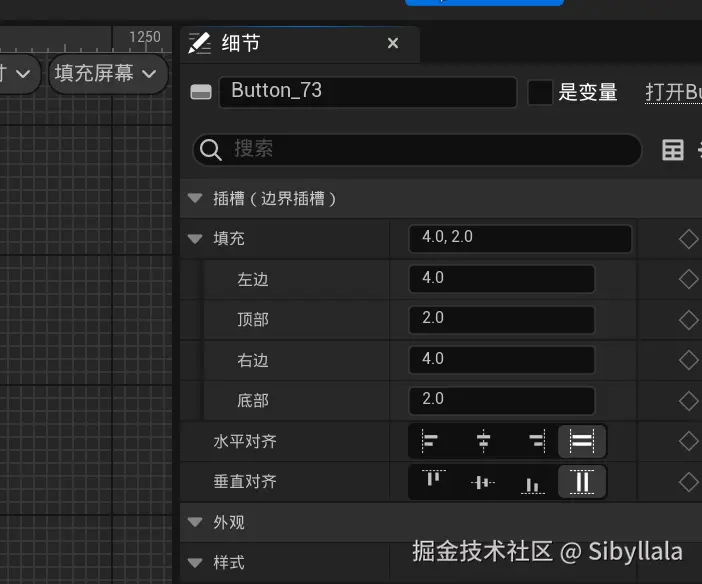The width and height of the screenshot is (702, 584).
Task: Set 水平对齐 to right align
Action: (x=536, y=441)
